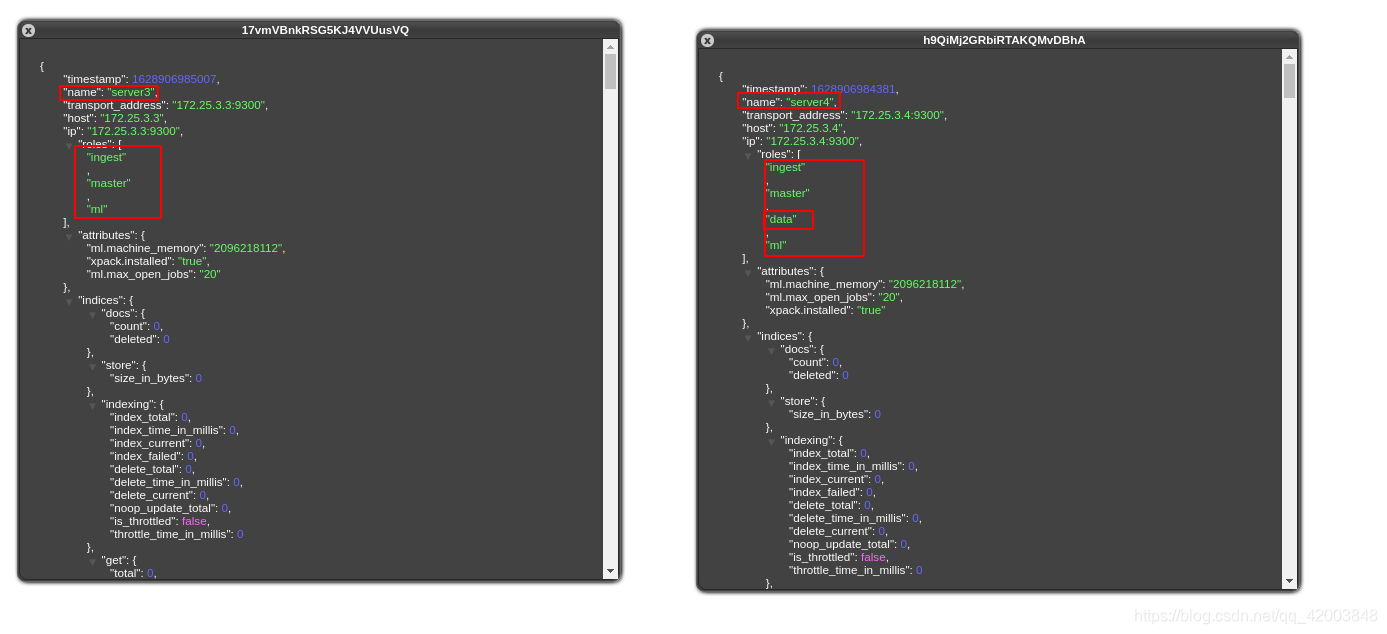Click the "server3" name value

[131, 92]
